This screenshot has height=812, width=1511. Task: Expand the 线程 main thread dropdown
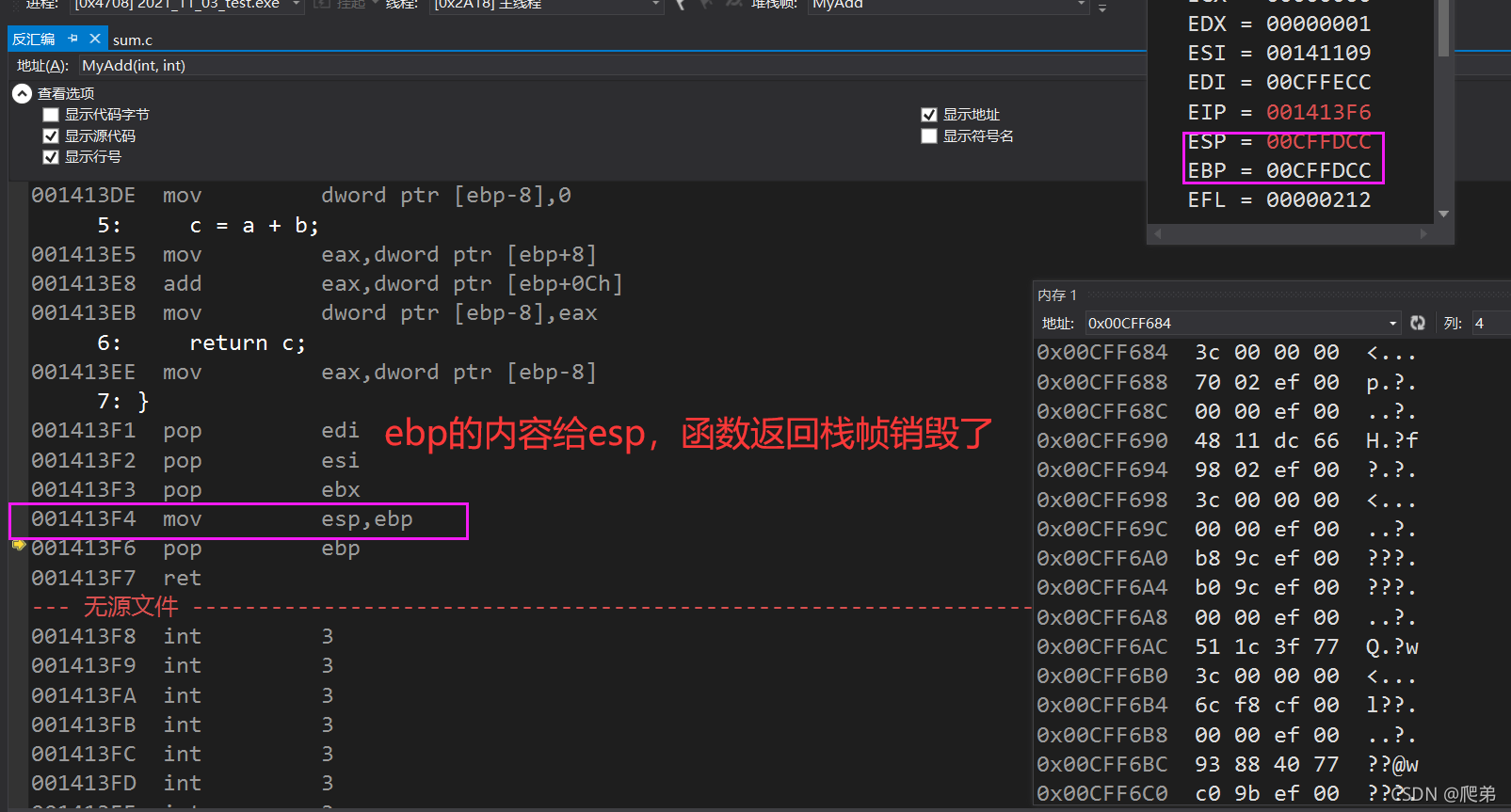[x=656, y=5]
